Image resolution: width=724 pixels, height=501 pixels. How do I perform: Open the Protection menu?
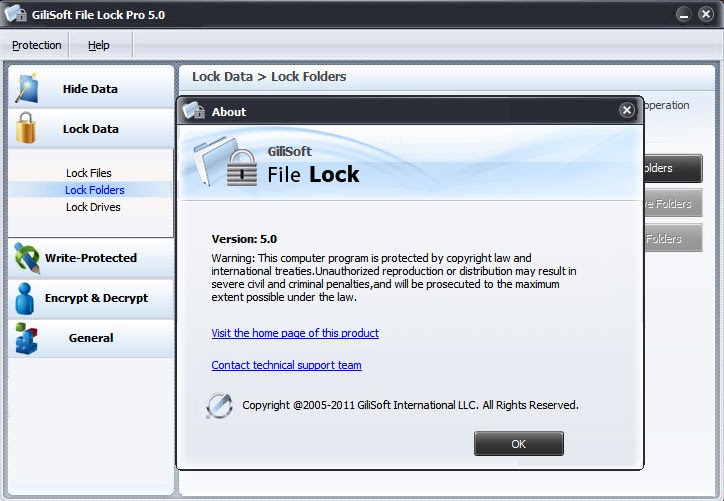coord(36,45)
